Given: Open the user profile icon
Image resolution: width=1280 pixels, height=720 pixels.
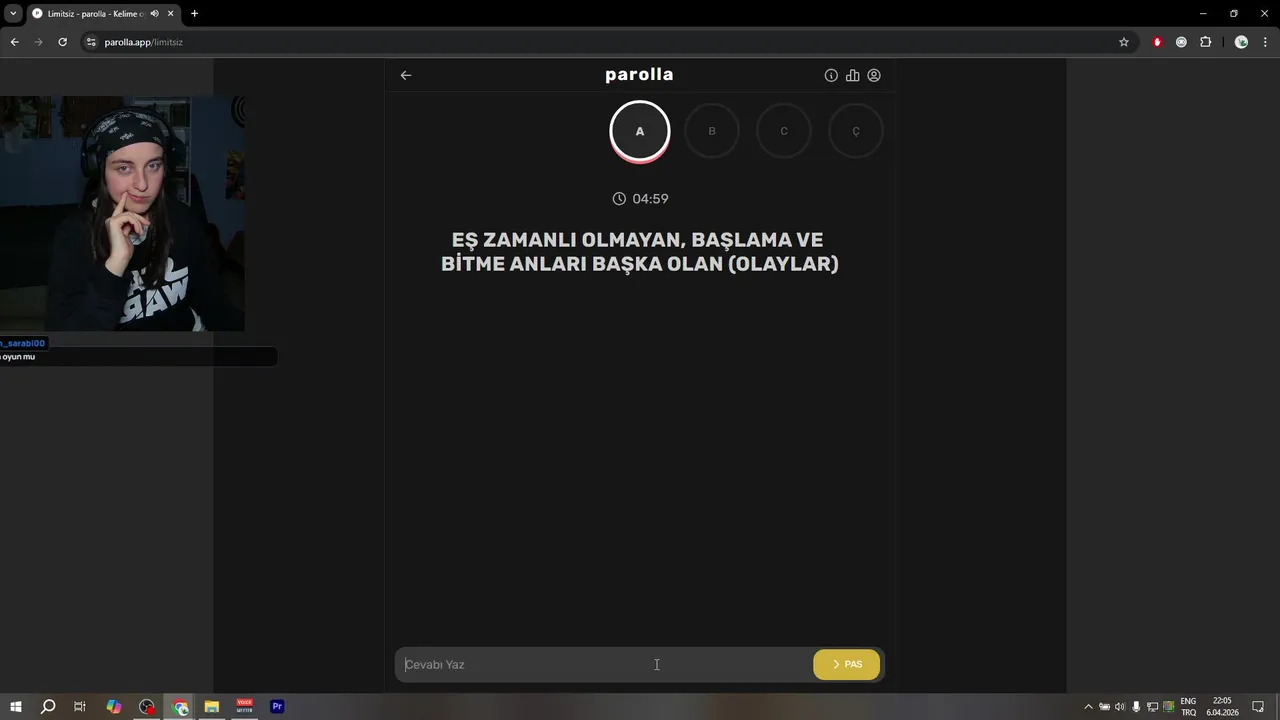Looking at the screenshot, I should tap(874, 75).
